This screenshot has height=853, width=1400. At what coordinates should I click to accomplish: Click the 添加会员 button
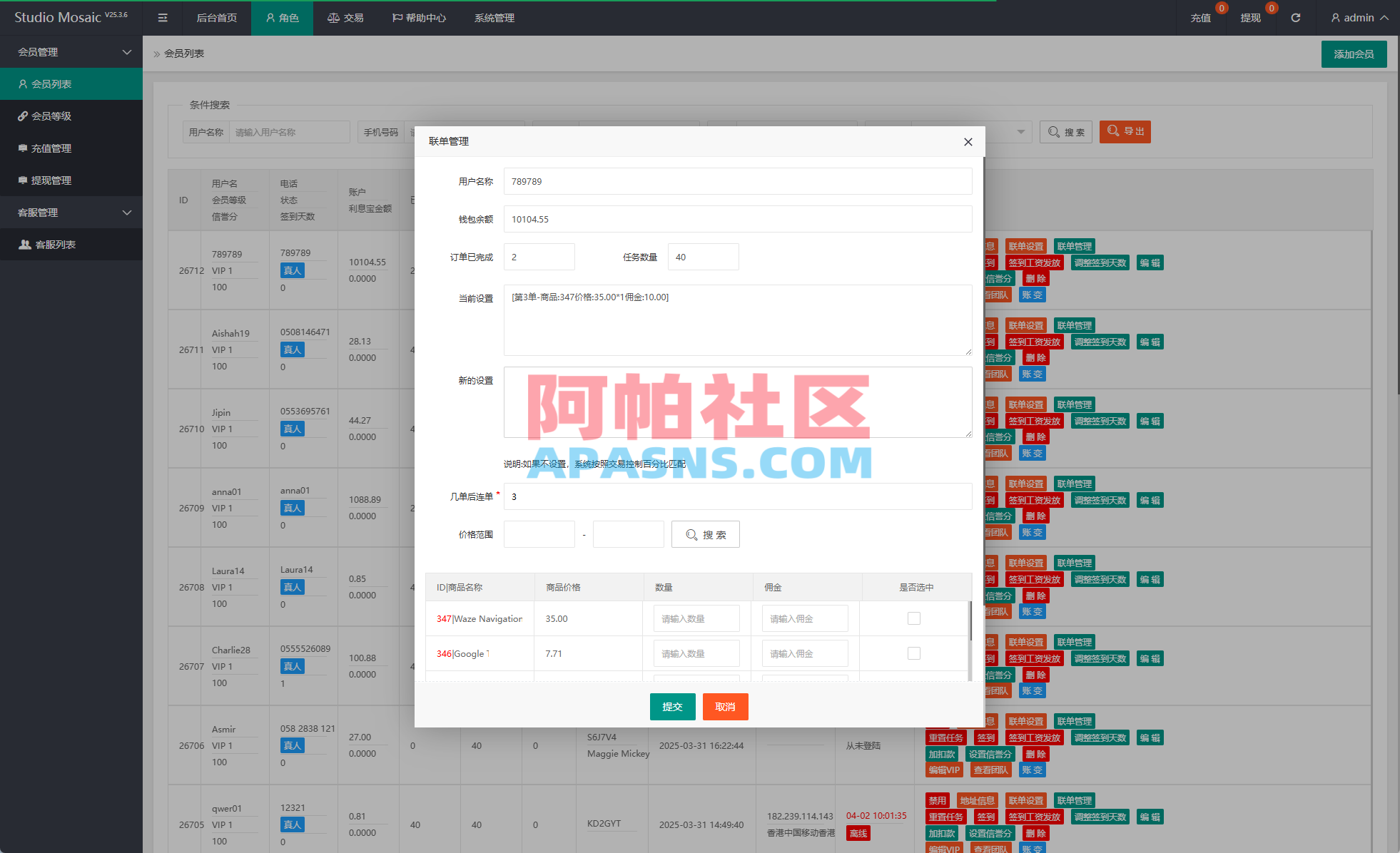coord(1354,53)
